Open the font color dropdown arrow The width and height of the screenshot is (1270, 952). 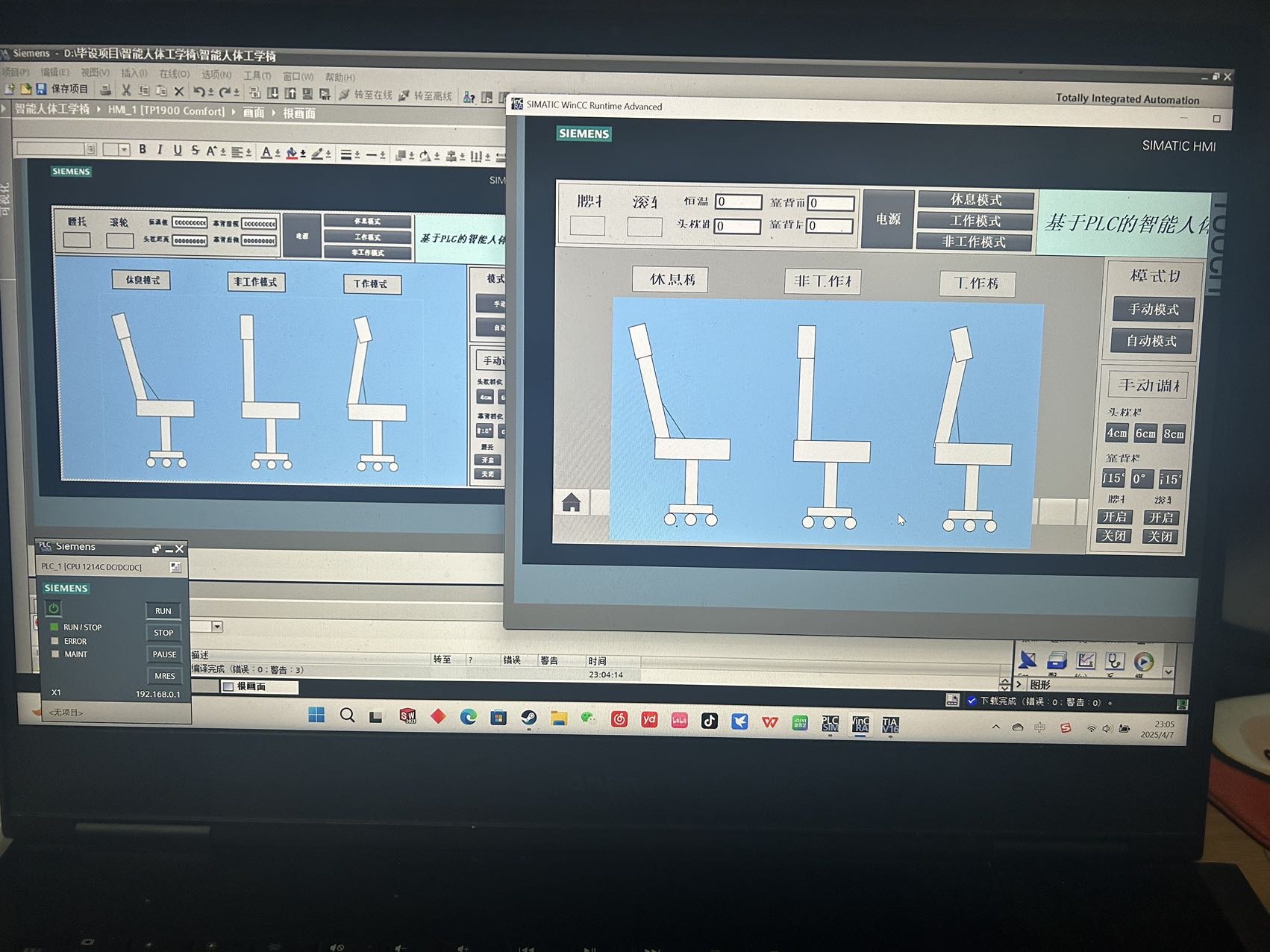coord(278,154)
